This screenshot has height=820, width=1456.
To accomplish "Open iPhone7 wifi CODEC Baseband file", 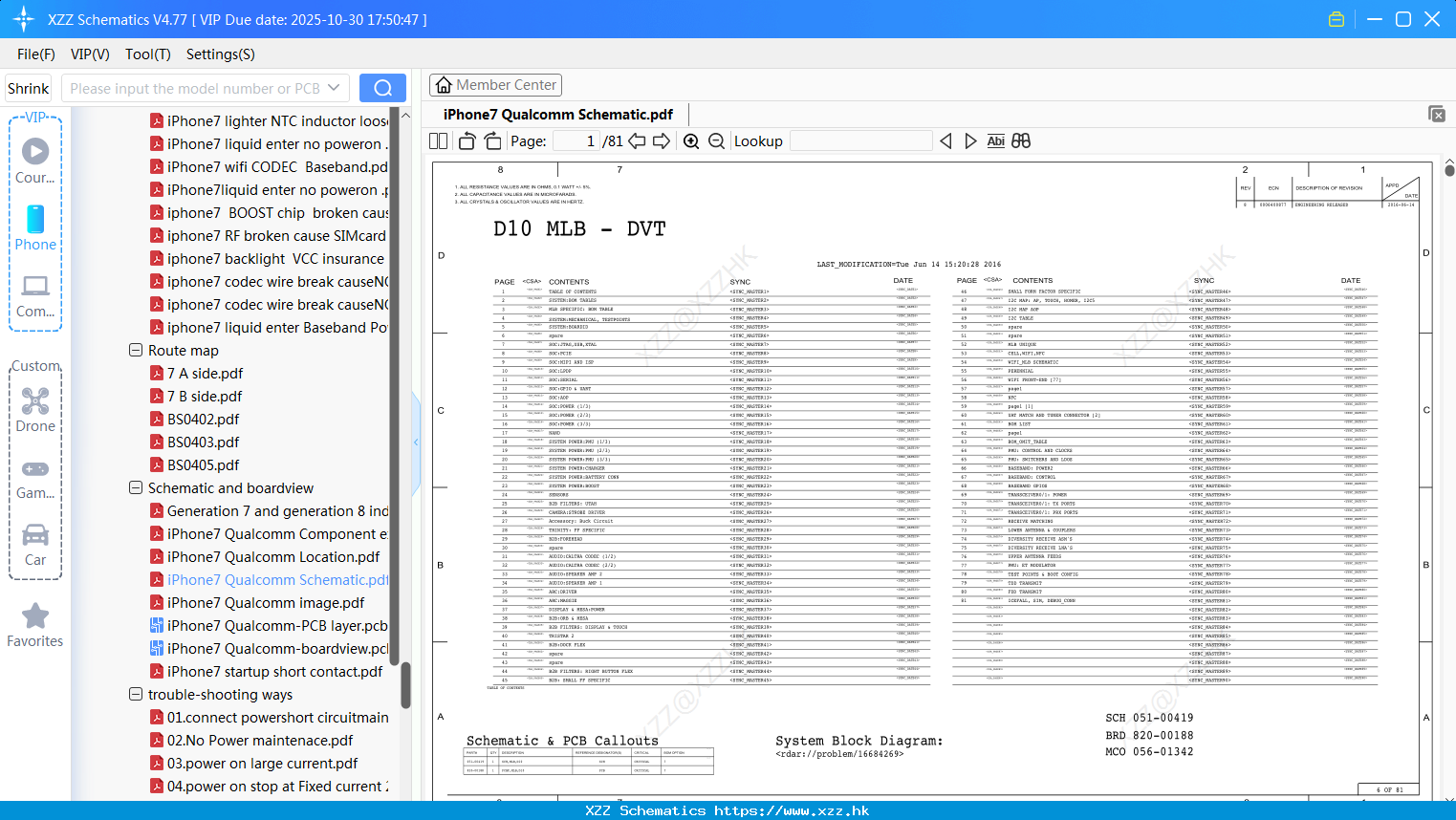I will click(270, 166).
